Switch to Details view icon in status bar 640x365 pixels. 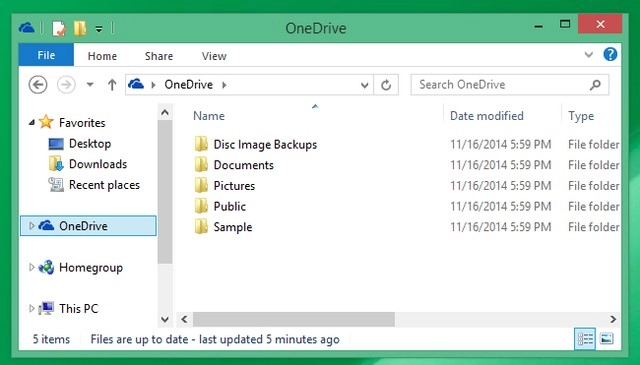coord(585,339)
